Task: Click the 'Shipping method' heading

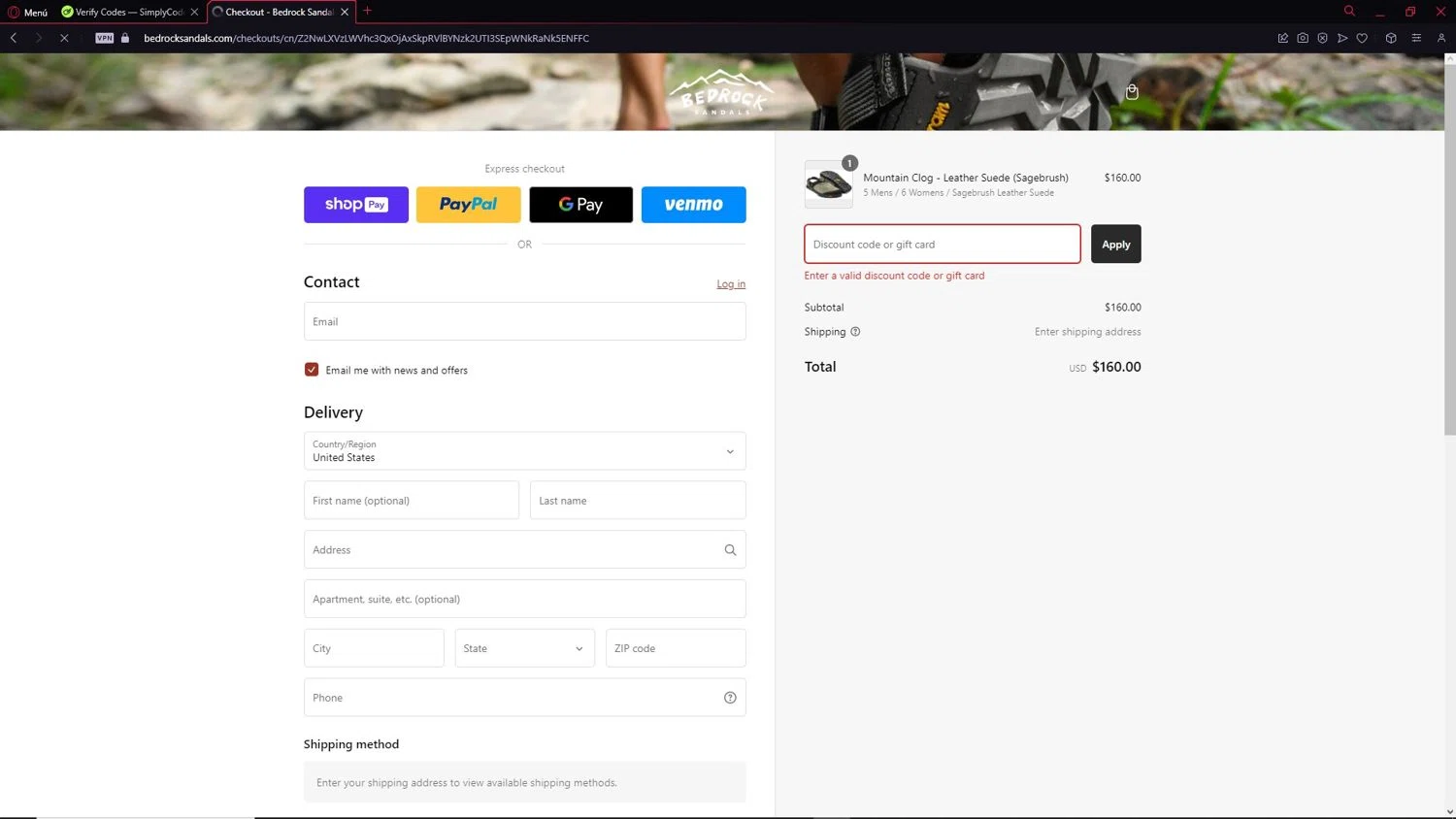Action: (x=351, y=744)
